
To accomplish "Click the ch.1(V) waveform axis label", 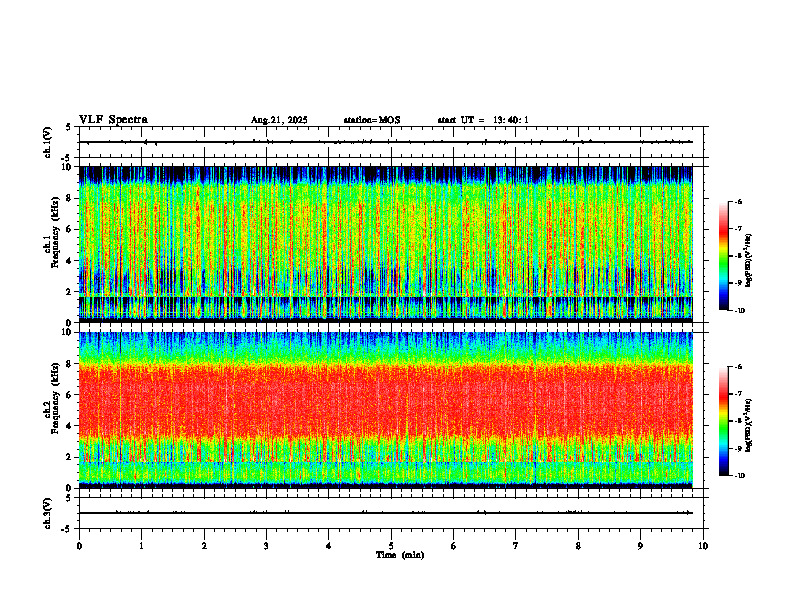I will click(x=48, y=142).
